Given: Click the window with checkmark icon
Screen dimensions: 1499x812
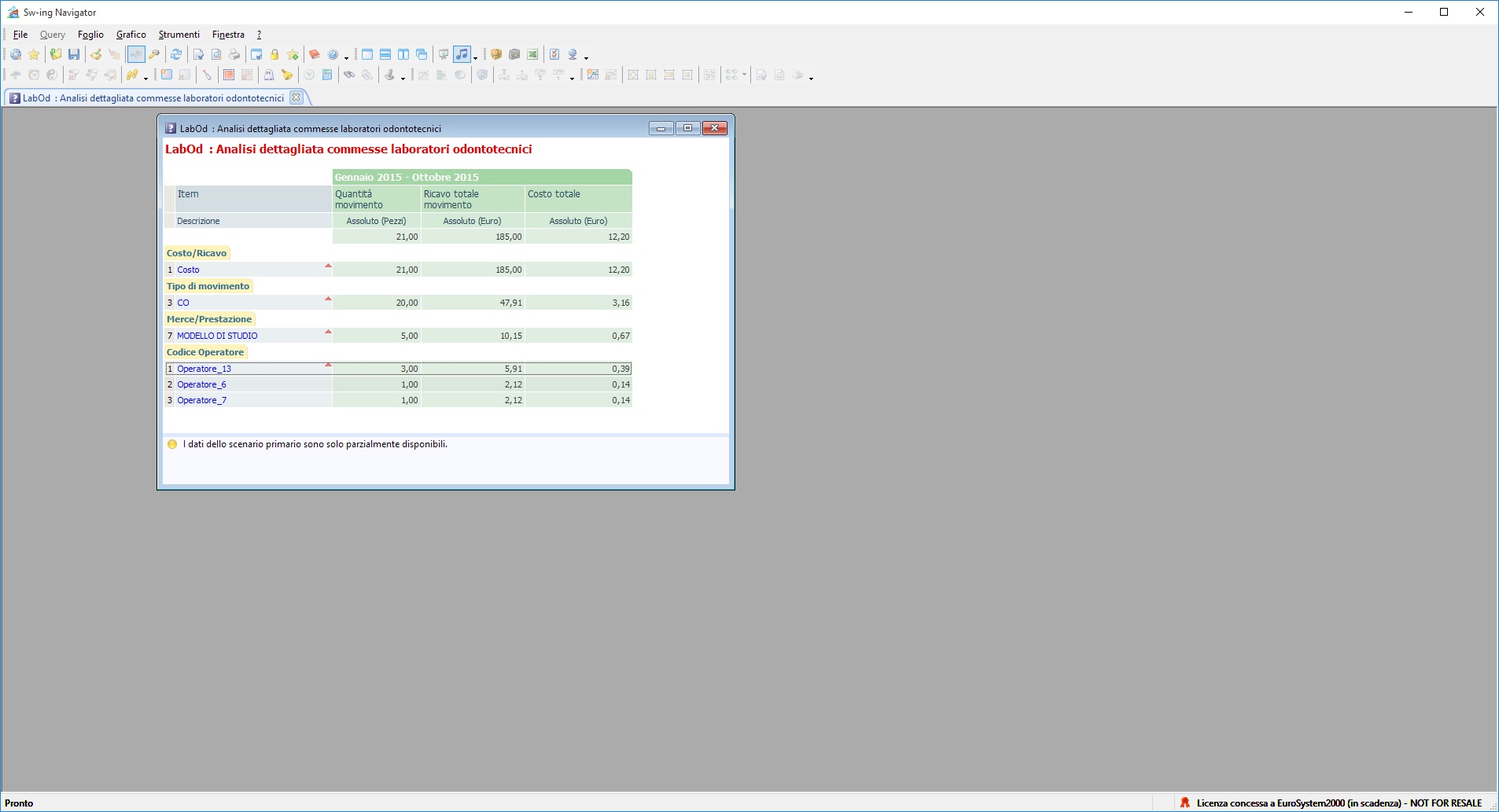Looking at the screenshot, I should click(x=256, y=54).
